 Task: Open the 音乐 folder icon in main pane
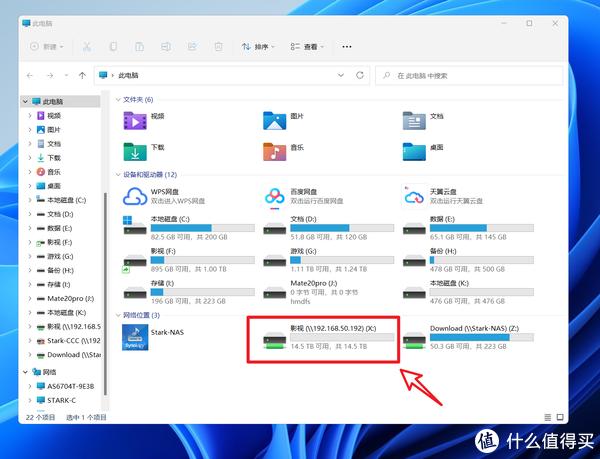[x=274, y=151]
